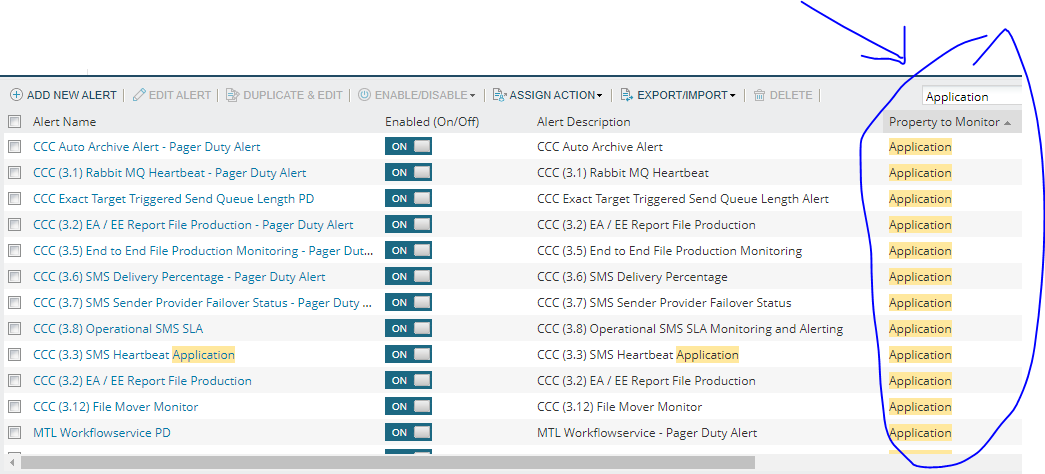
Task: Click the sort arrow beside Property to Monitor
Action: click(1008, 123)
